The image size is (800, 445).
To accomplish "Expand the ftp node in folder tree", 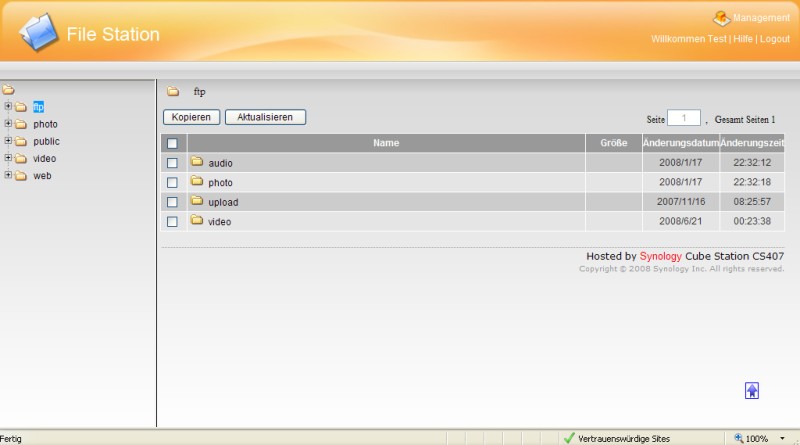I will [8, 106].
